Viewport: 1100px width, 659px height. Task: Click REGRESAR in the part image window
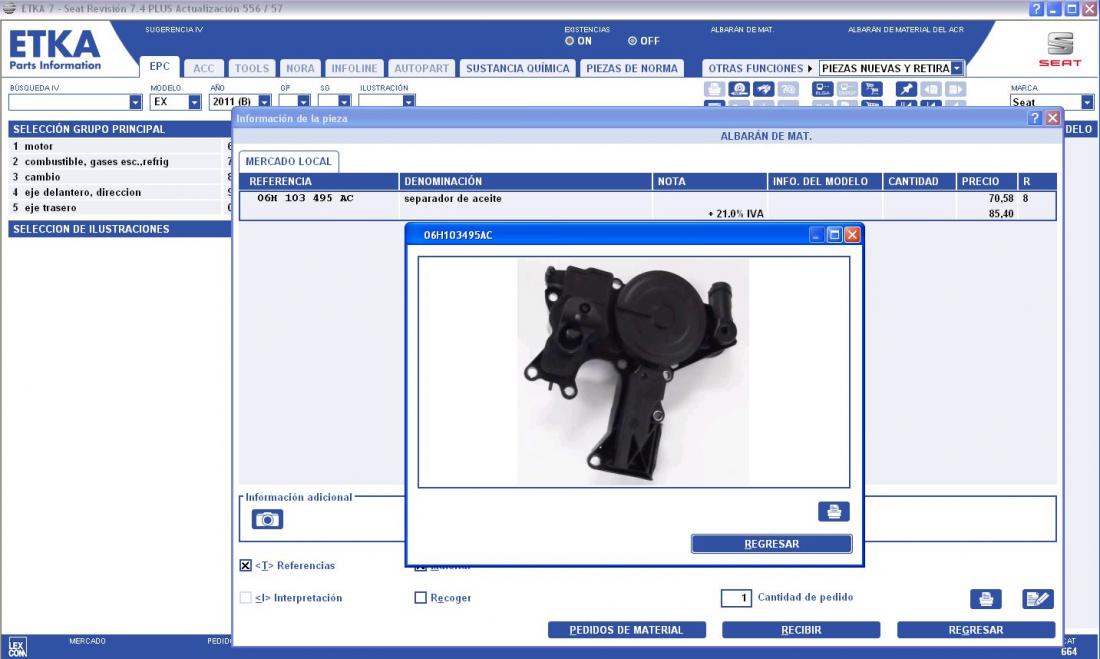(772, 544)
